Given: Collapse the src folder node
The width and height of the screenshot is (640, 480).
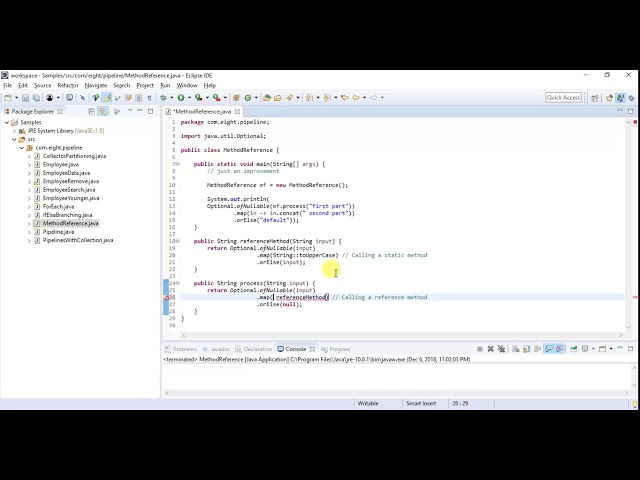Looking at the screenshot, I should pos(14,139).
